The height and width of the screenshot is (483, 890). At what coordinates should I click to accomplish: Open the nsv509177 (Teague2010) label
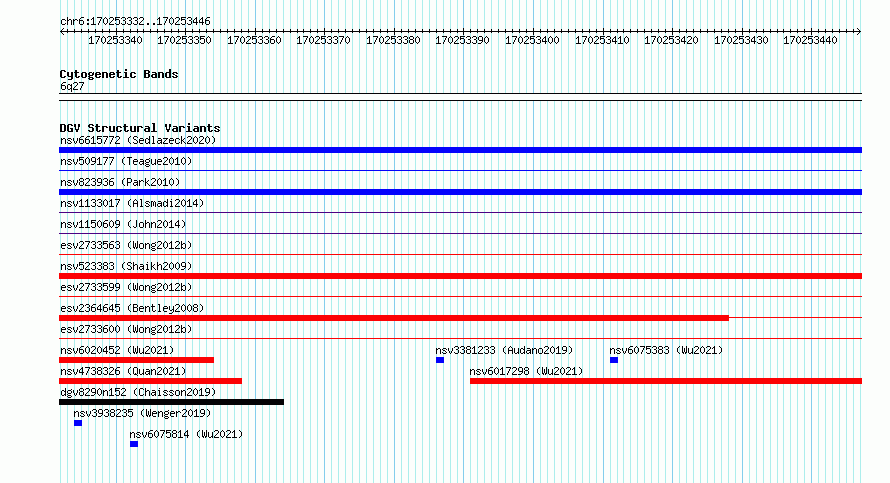point(126,161)
